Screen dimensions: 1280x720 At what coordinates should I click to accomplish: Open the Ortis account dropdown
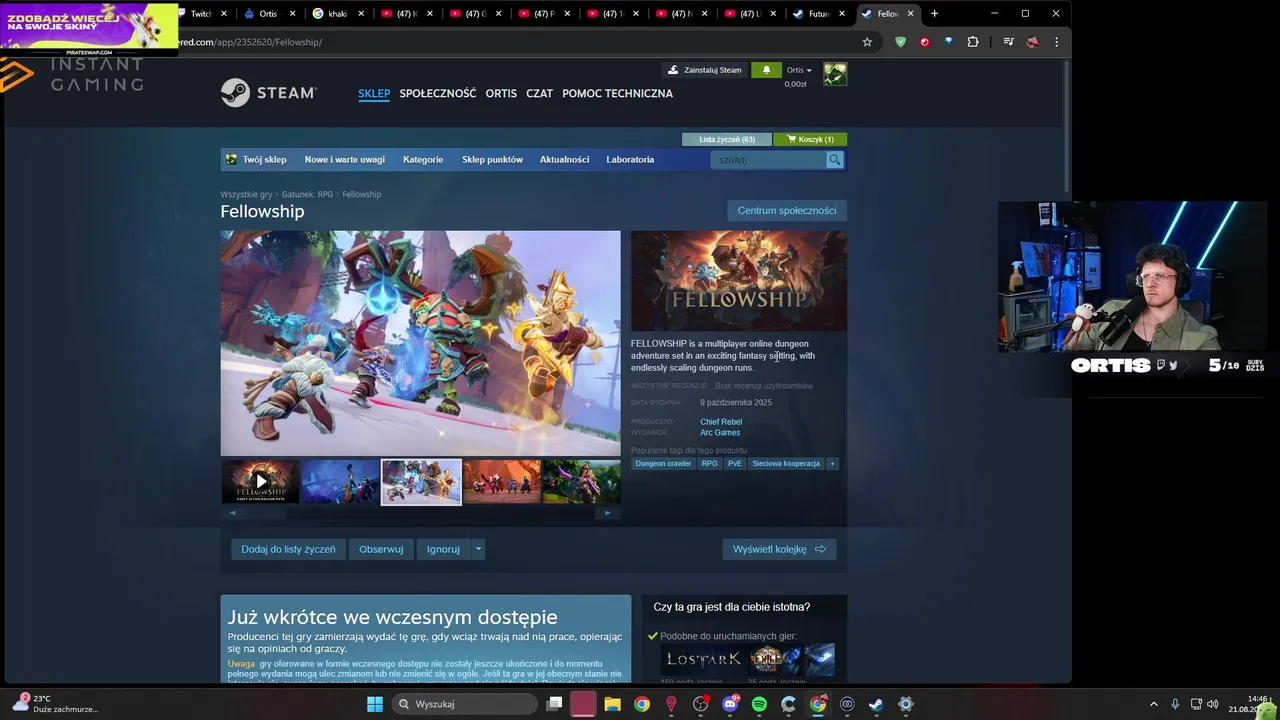(x=799, y=70)
